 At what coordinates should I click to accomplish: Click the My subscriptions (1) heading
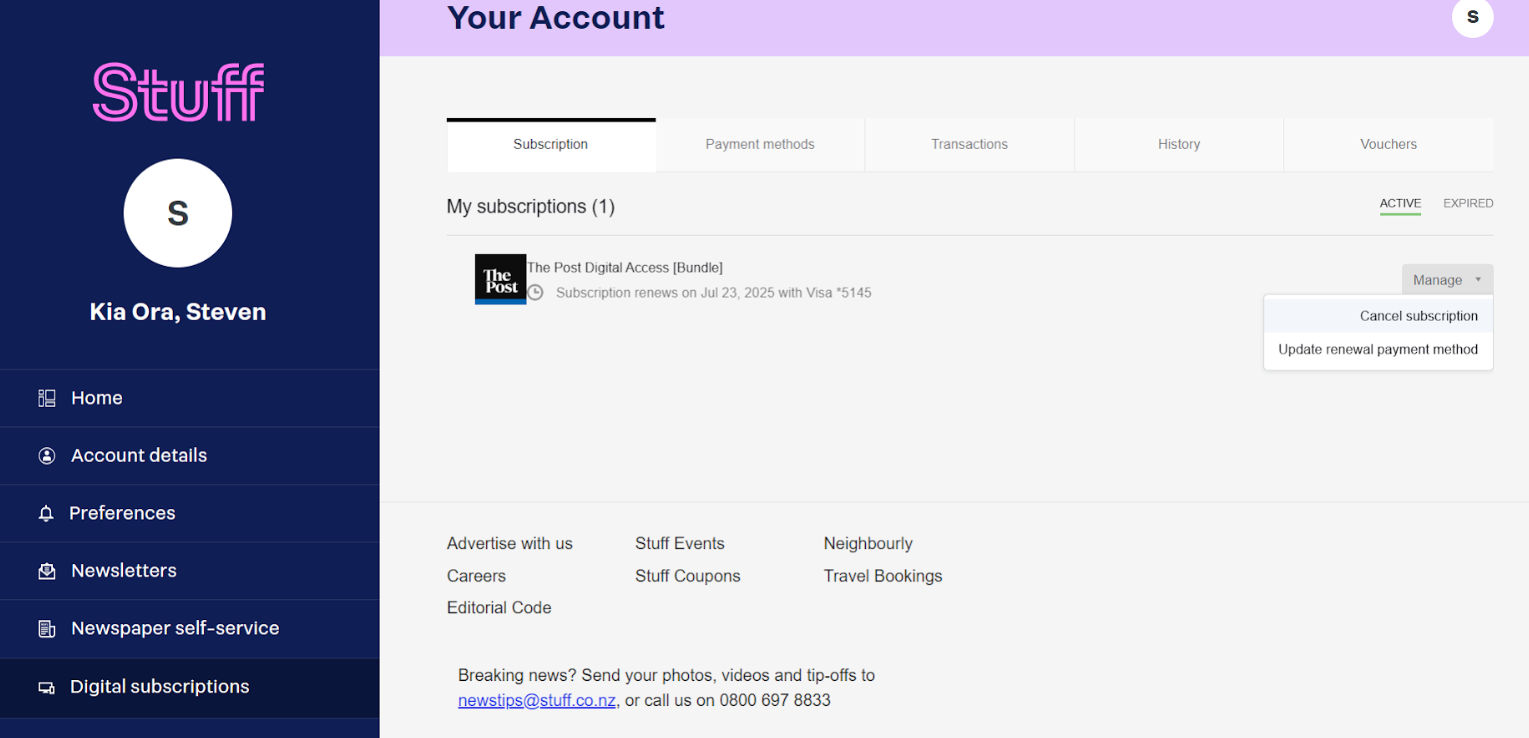point(531,207)
